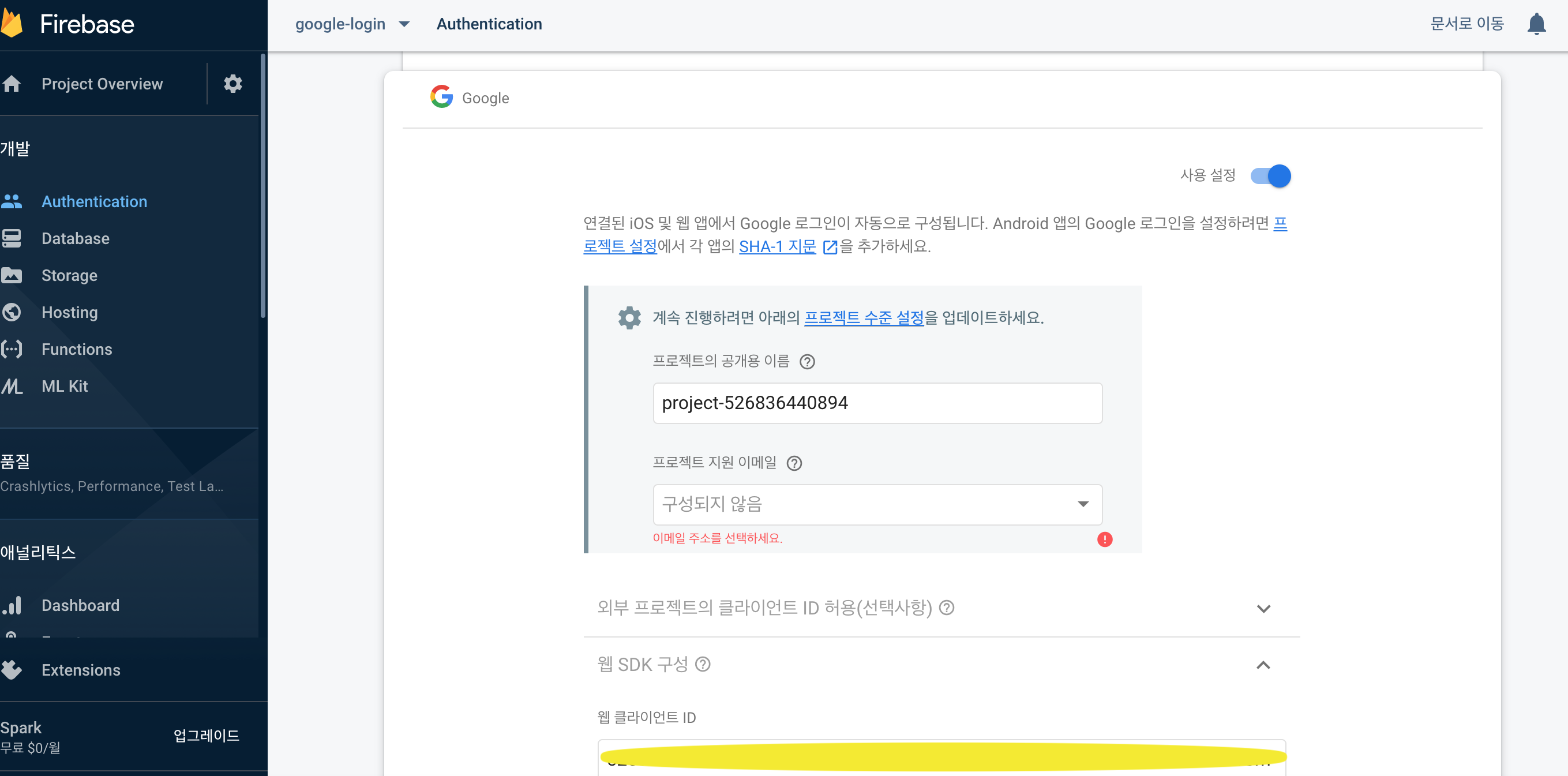
Task: Click help icon next to 프로젝트의 공개용 이름
Action: [806, 362]
